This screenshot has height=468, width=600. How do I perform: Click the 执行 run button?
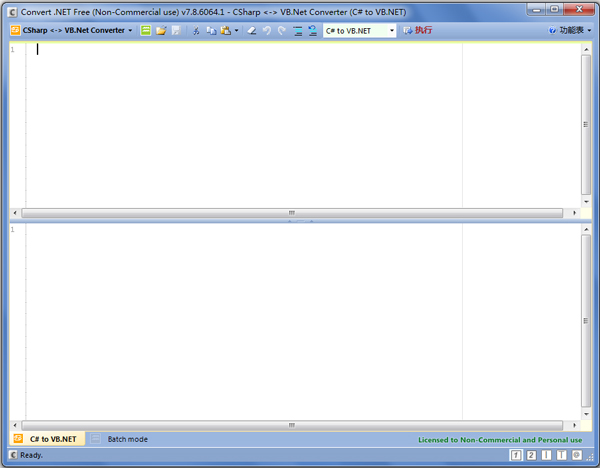(418, 31)
